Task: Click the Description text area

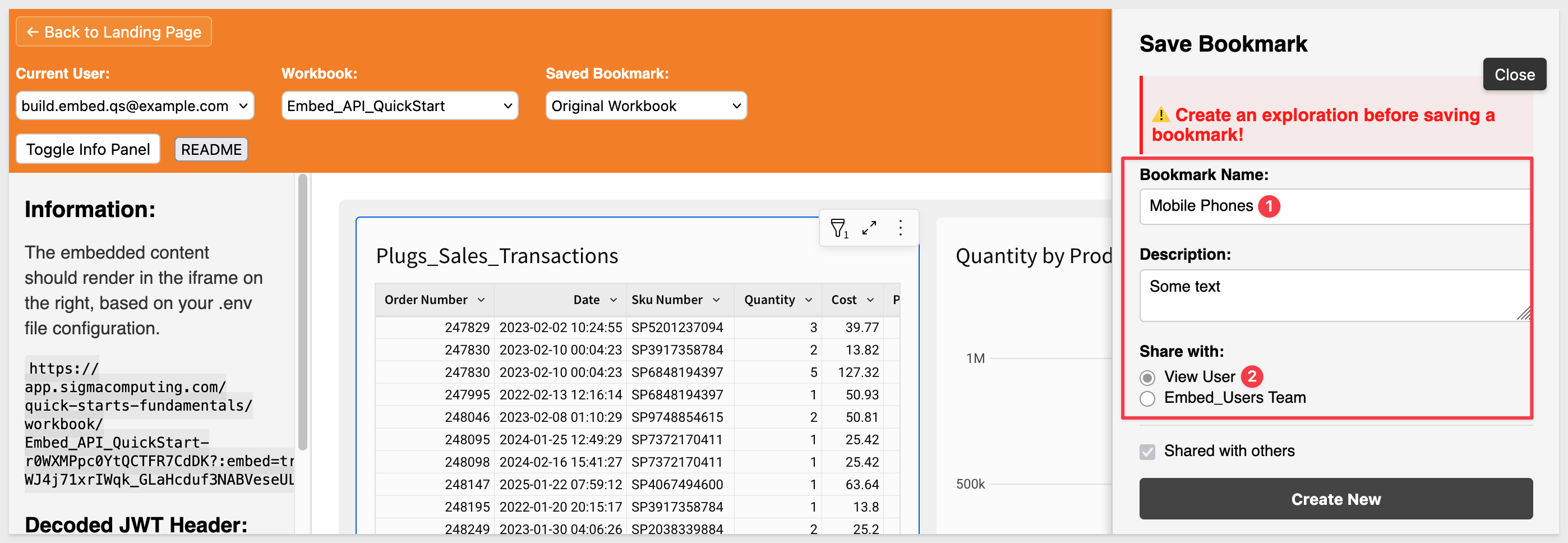Action: pos(1335,295)
